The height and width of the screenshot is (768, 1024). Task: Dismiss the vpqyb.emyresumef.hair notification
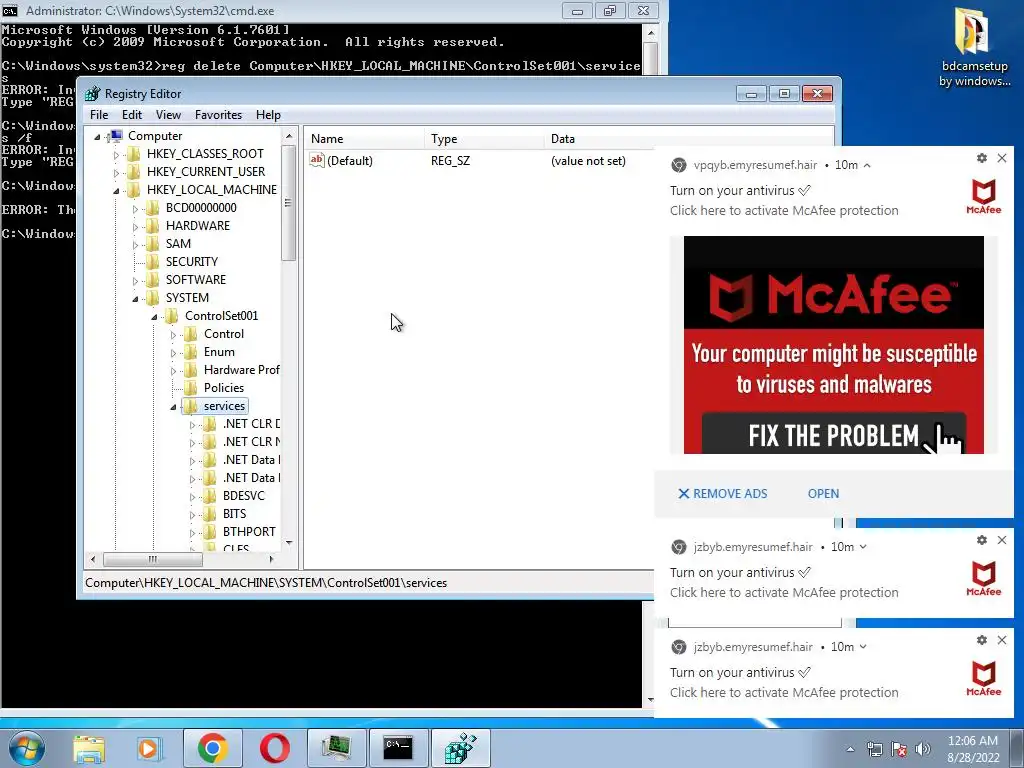(x=1002, y=158)
